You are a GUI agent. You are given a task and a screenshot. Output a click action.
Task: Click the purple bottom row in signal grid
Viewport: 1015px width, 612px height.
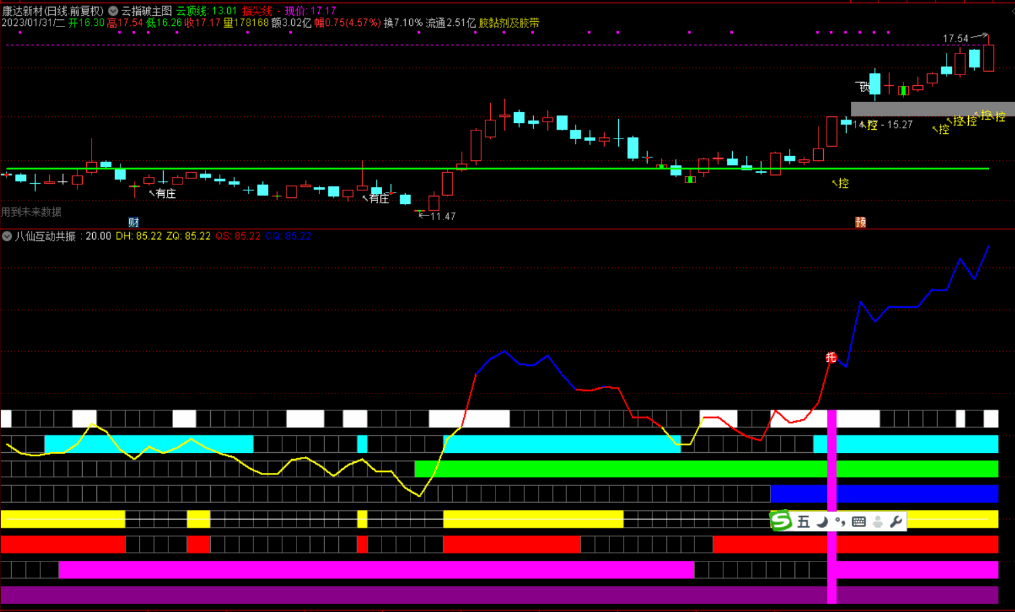pyautogui.click(x=500, y=595)
